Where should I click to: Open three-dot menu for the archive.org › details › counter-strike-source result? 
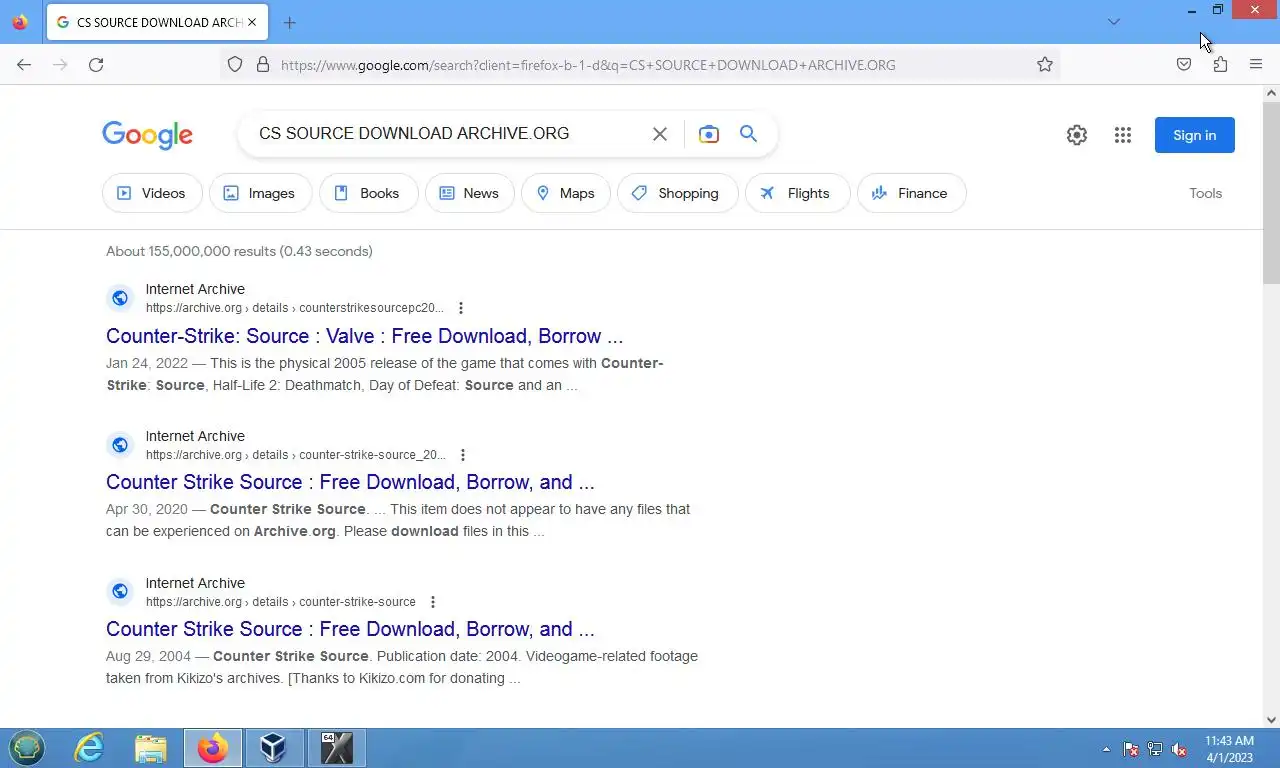pyautogui.click(x=433, y=602)
